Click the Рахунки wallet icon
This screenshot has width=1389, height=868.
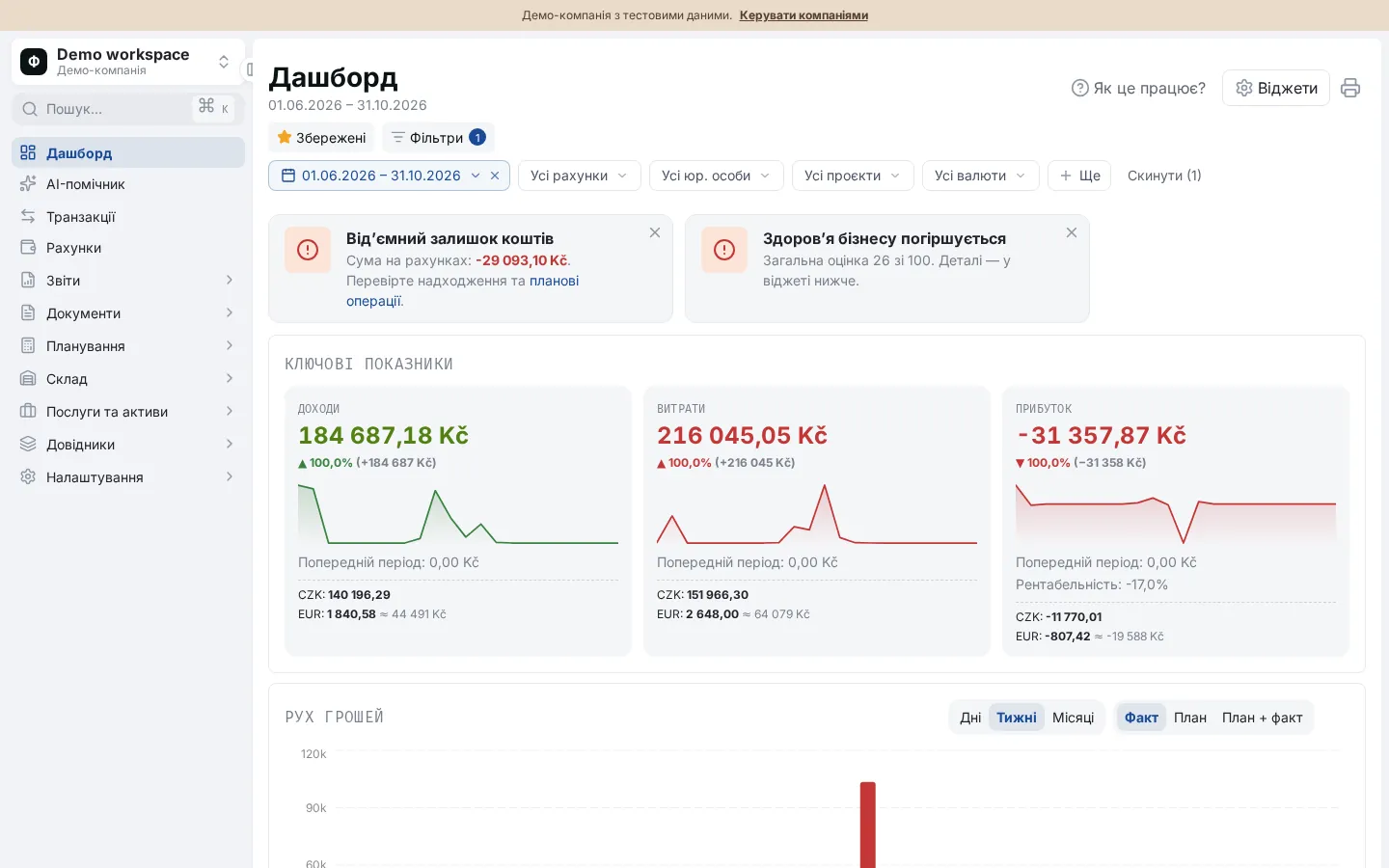pyautogui.click(x=28, y=247)
